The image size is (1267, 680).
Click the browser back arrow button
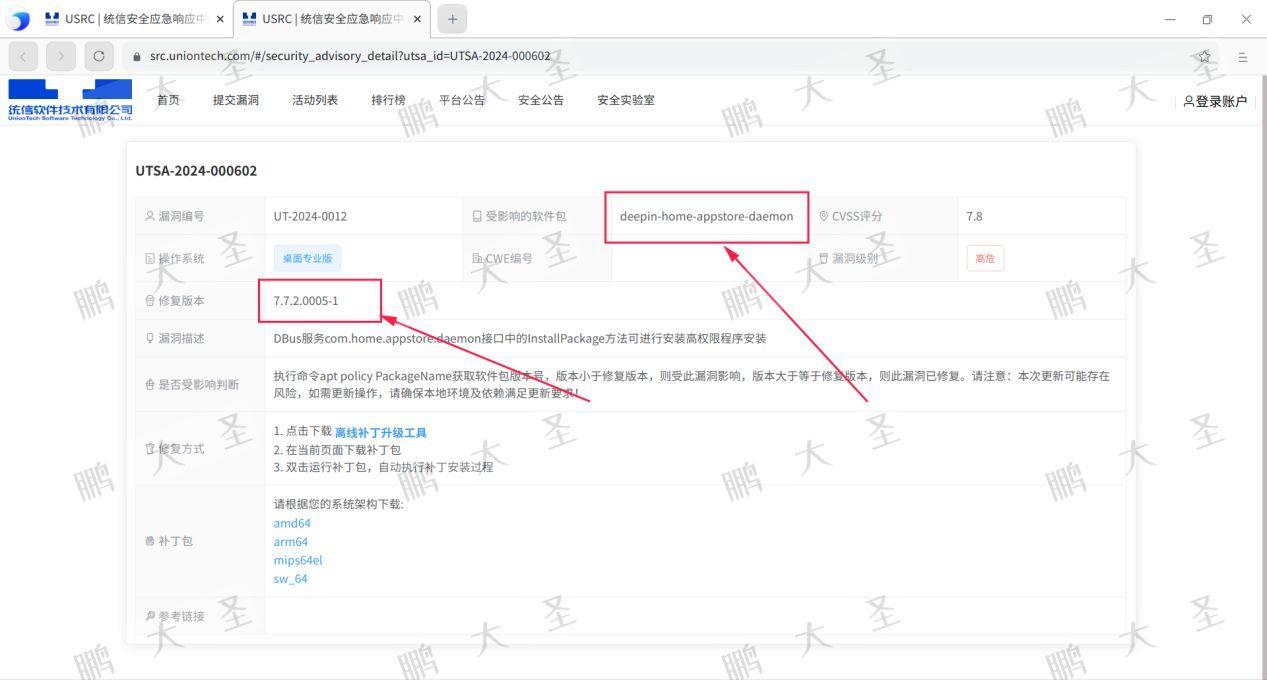pyautogui.click(x=23, y=56)
